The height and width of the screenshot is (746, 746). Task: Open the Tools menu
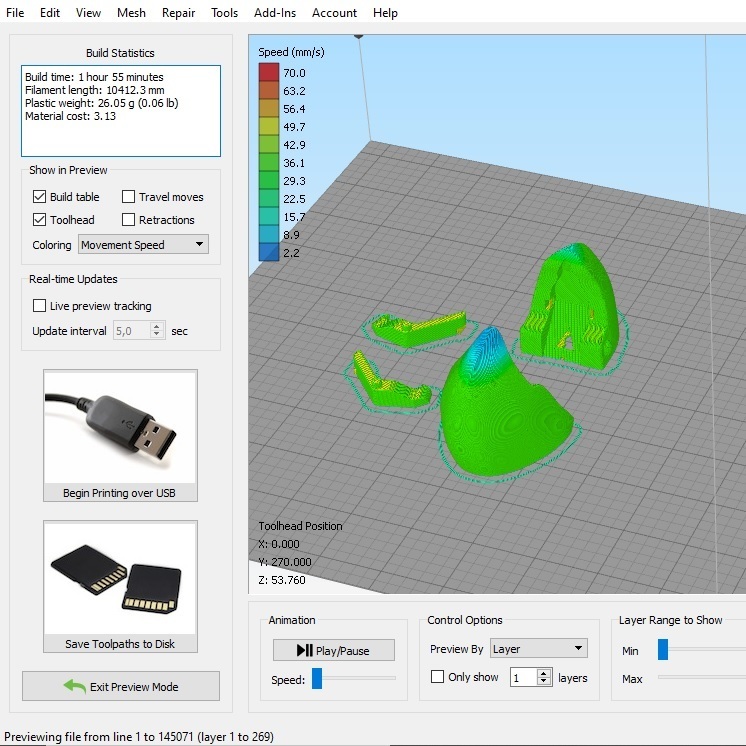(225, 13)
